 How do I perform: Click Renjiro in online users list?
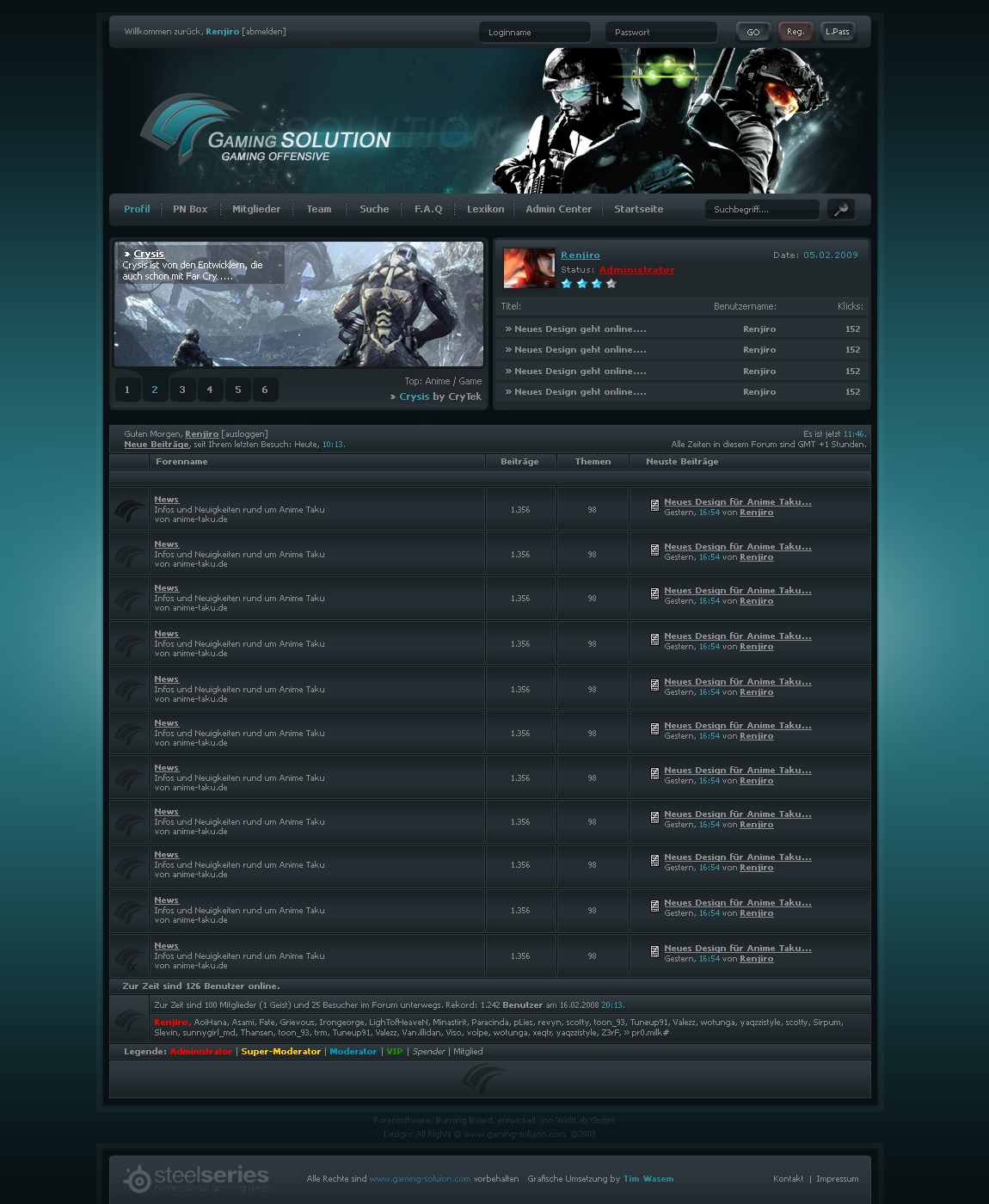click(172, 1023)
